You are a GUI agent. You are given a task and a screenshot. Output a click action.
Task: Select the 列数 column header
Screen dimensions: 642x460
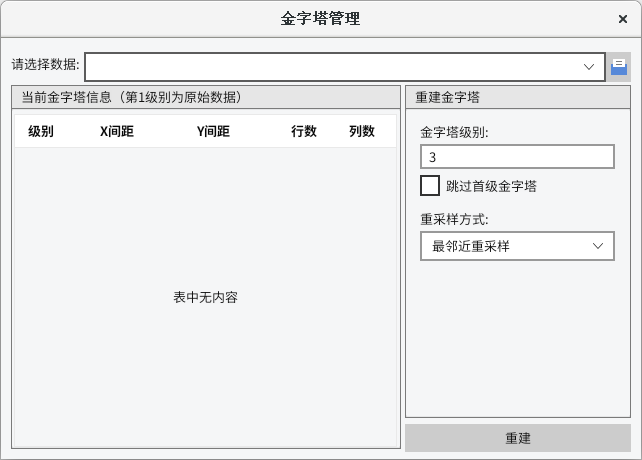361,131
